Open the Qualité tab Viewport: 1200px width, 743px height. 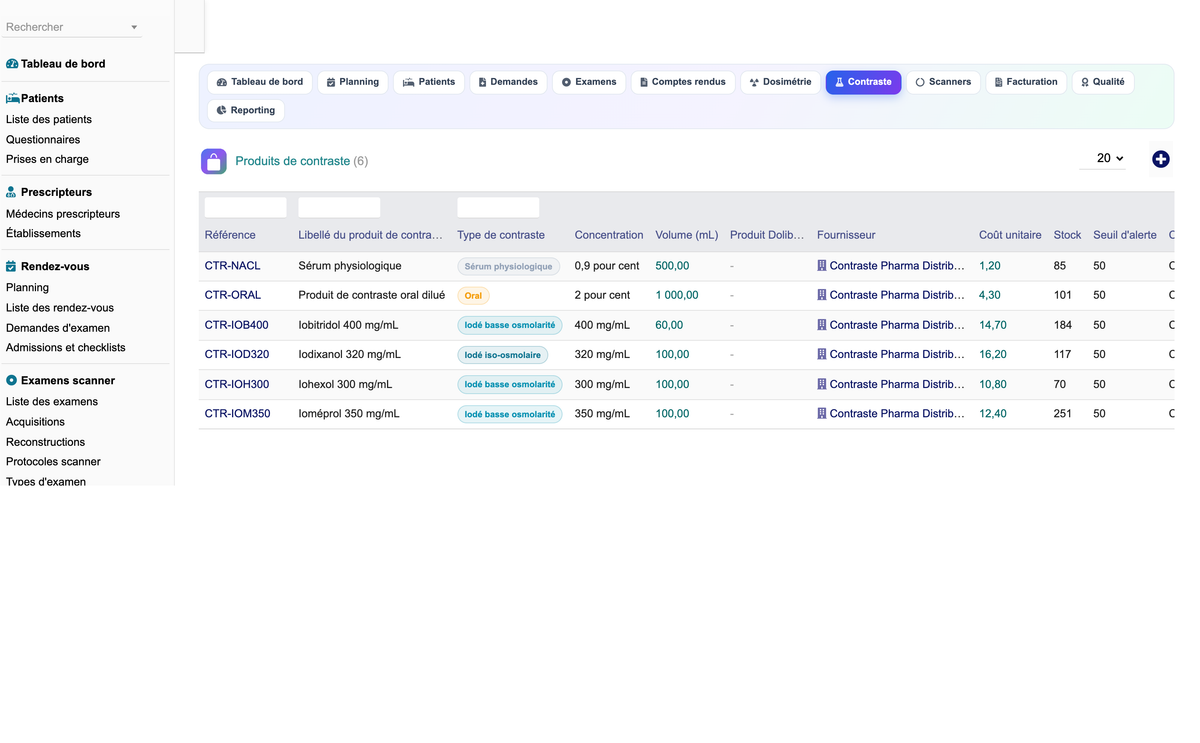point(1102,82)
